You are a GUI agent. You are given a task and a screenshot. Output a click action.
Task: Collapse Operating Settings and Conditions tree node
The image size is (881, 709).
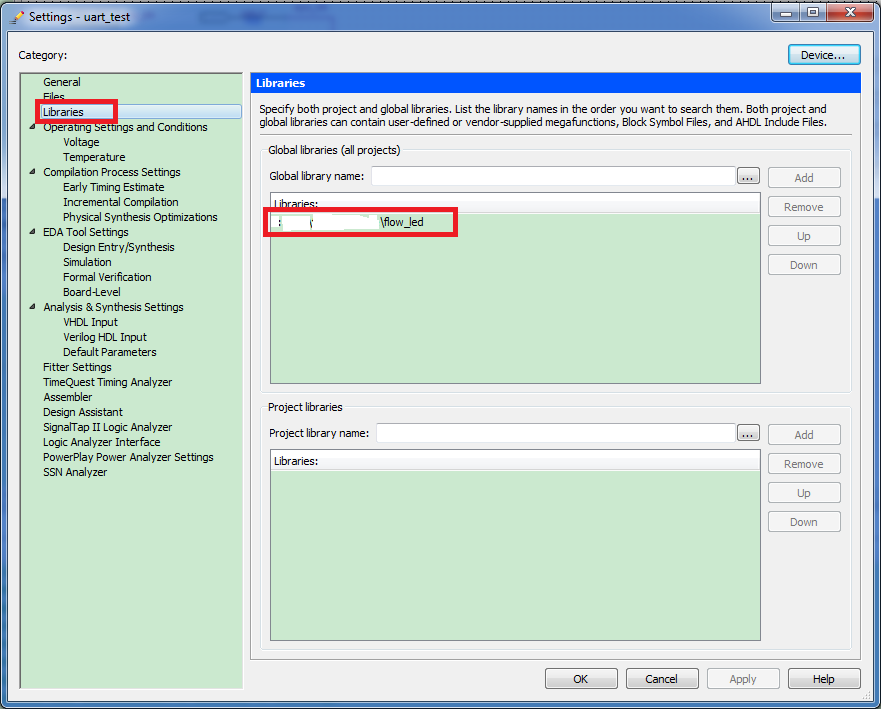click(33, 127)
